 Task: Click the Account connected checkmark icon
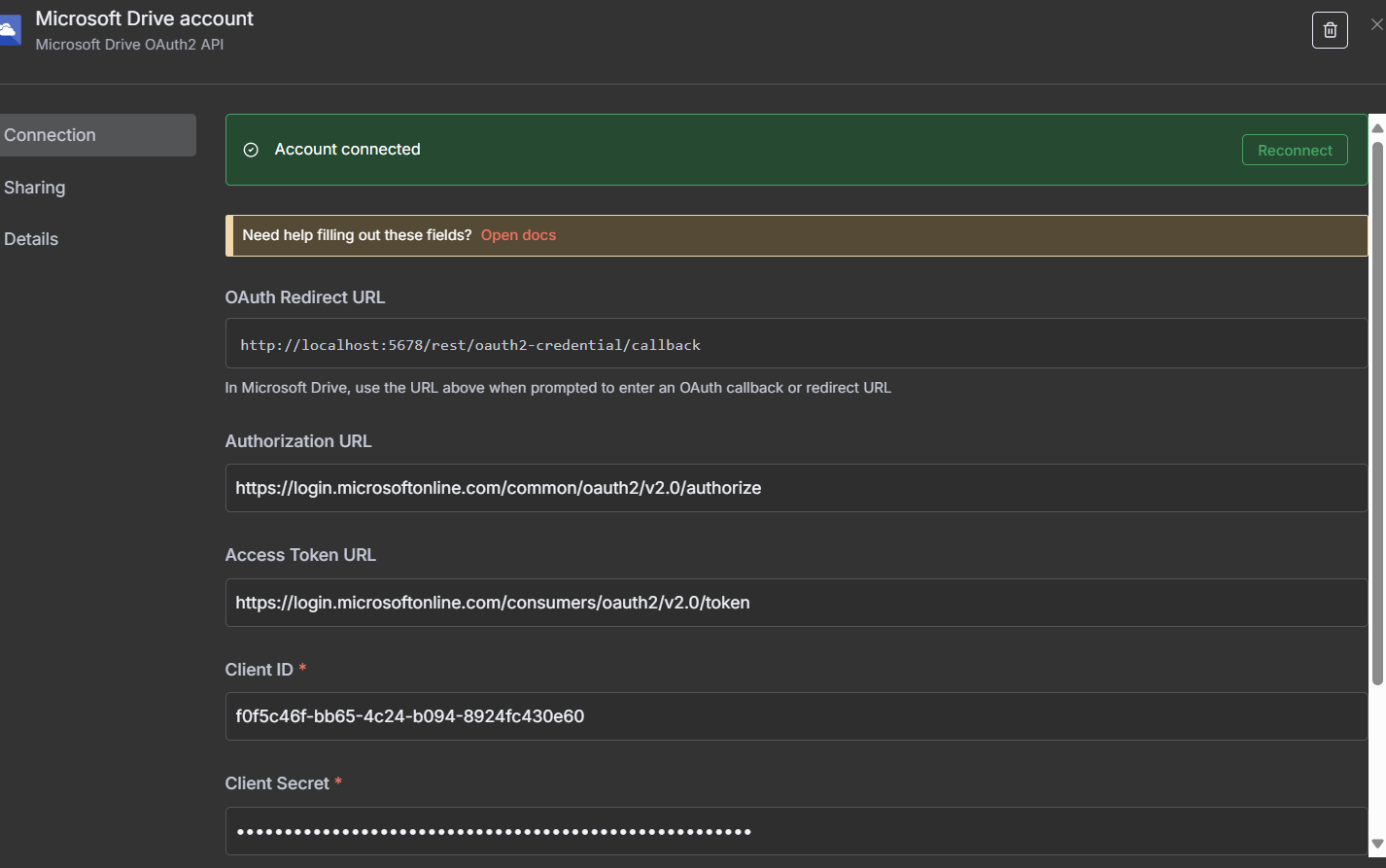coord(251,150)
